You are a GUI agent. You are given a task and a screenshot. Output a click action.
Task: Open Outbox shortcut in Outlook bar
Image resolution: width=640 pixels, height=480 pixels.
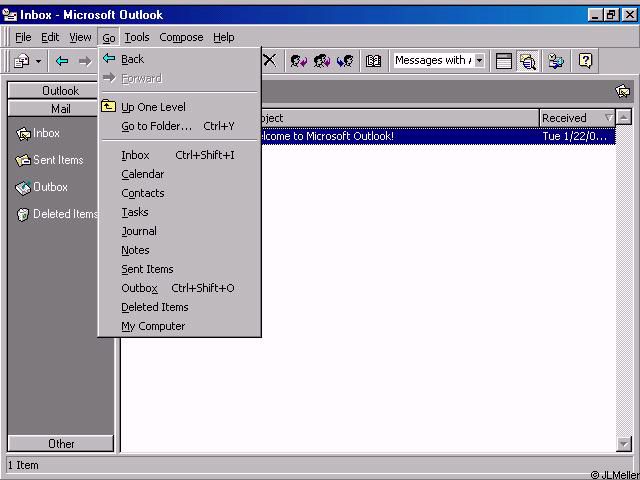pos(42,187)
